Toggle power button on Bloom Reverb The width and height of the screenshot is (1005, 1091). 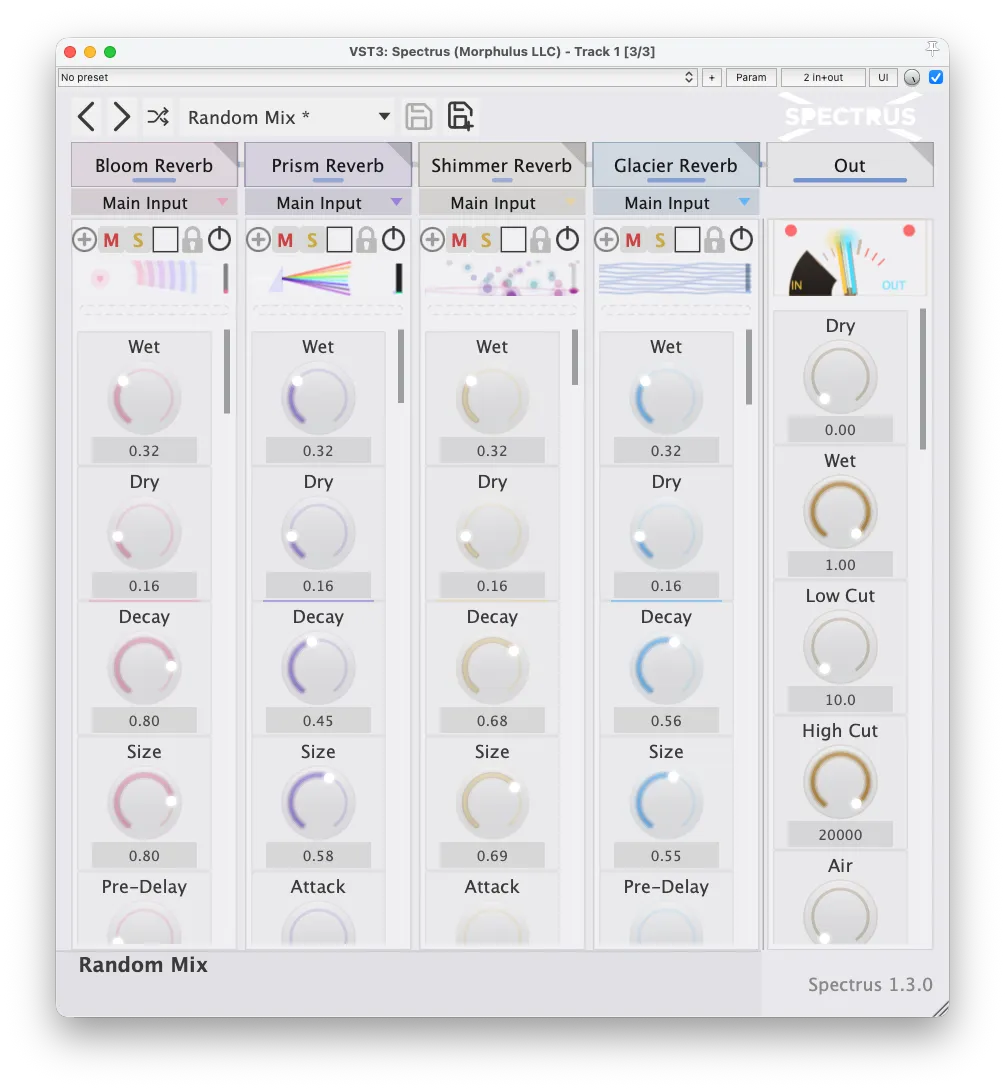click(x=219, y=239)
